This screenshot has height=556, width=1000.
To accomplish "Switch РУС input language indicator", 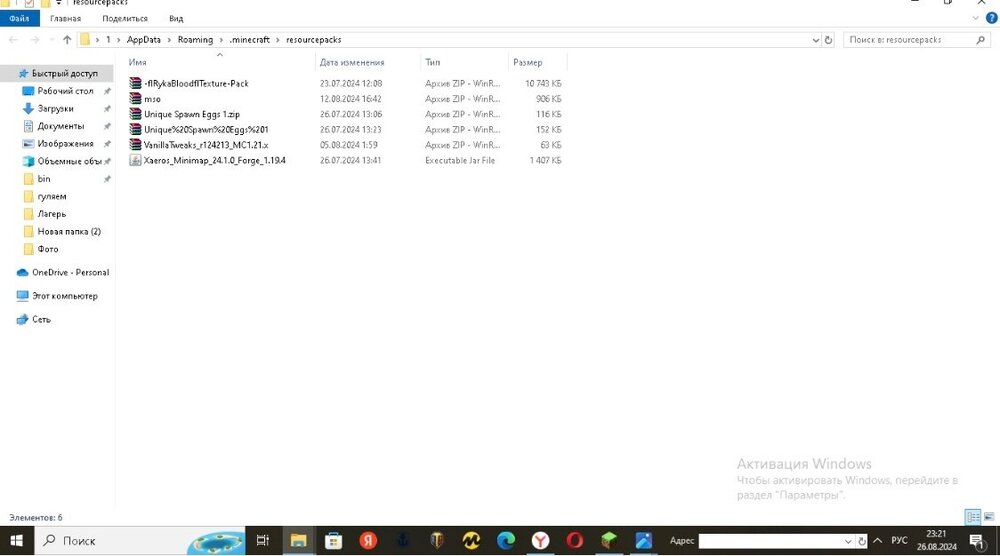I will tap(899, 541).
